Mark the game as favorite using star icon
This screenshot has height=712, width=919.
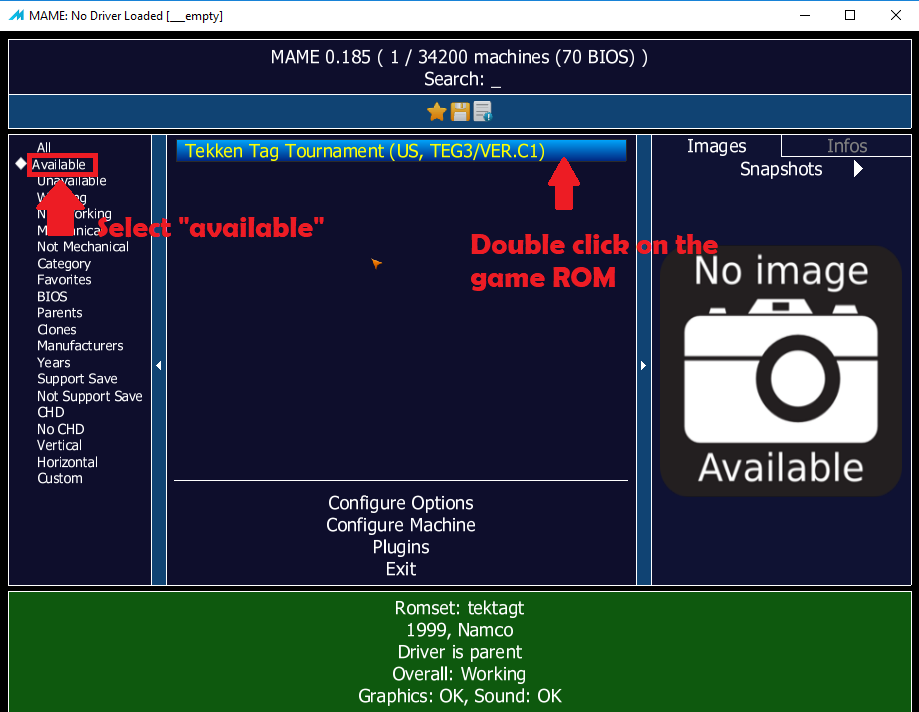pos(437,112)
